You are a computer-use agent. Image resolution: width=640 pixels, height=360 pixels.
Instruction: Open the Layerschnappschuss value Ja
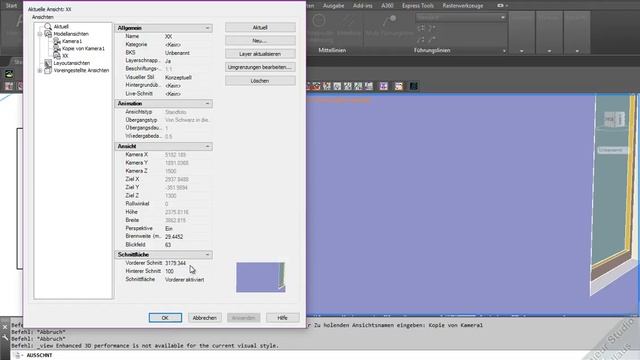coord(188,61)
